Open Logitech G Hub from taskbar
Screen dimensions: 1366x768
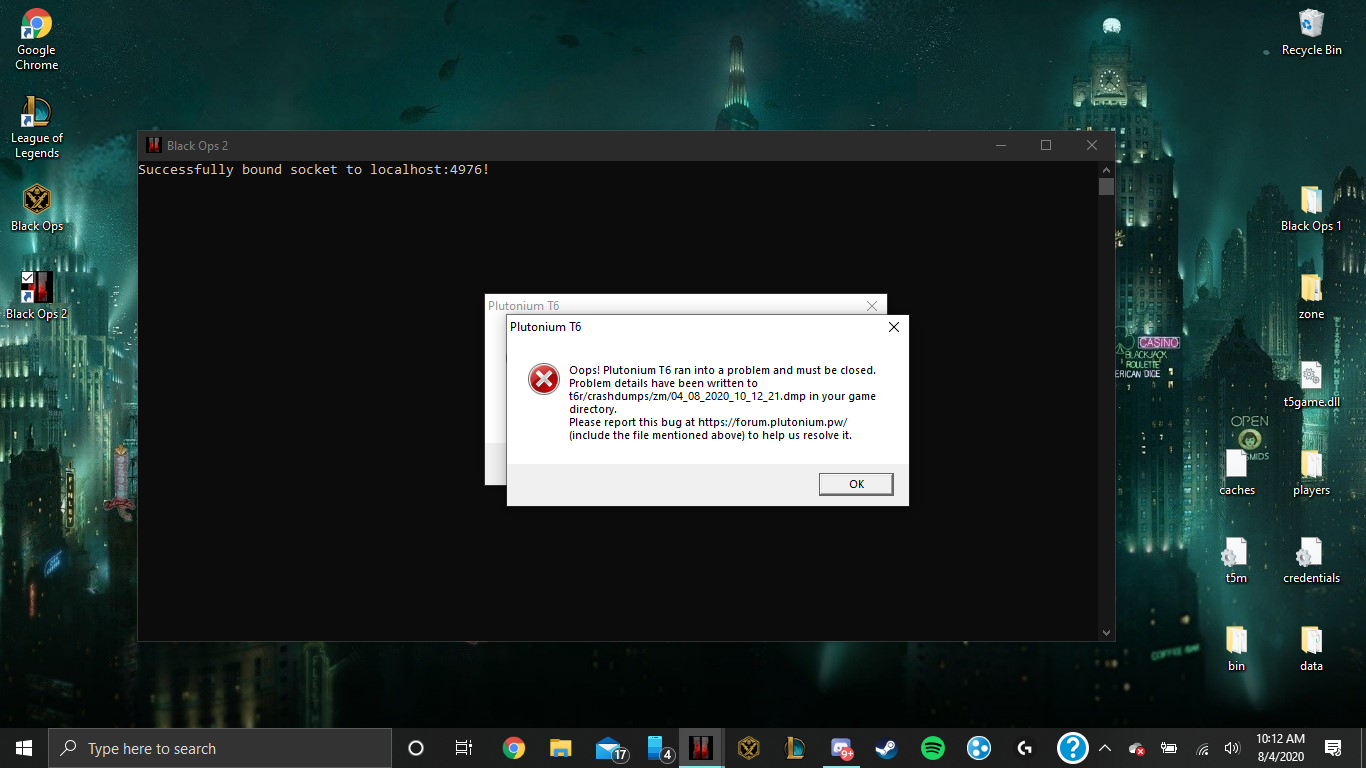coord(1025,748)
